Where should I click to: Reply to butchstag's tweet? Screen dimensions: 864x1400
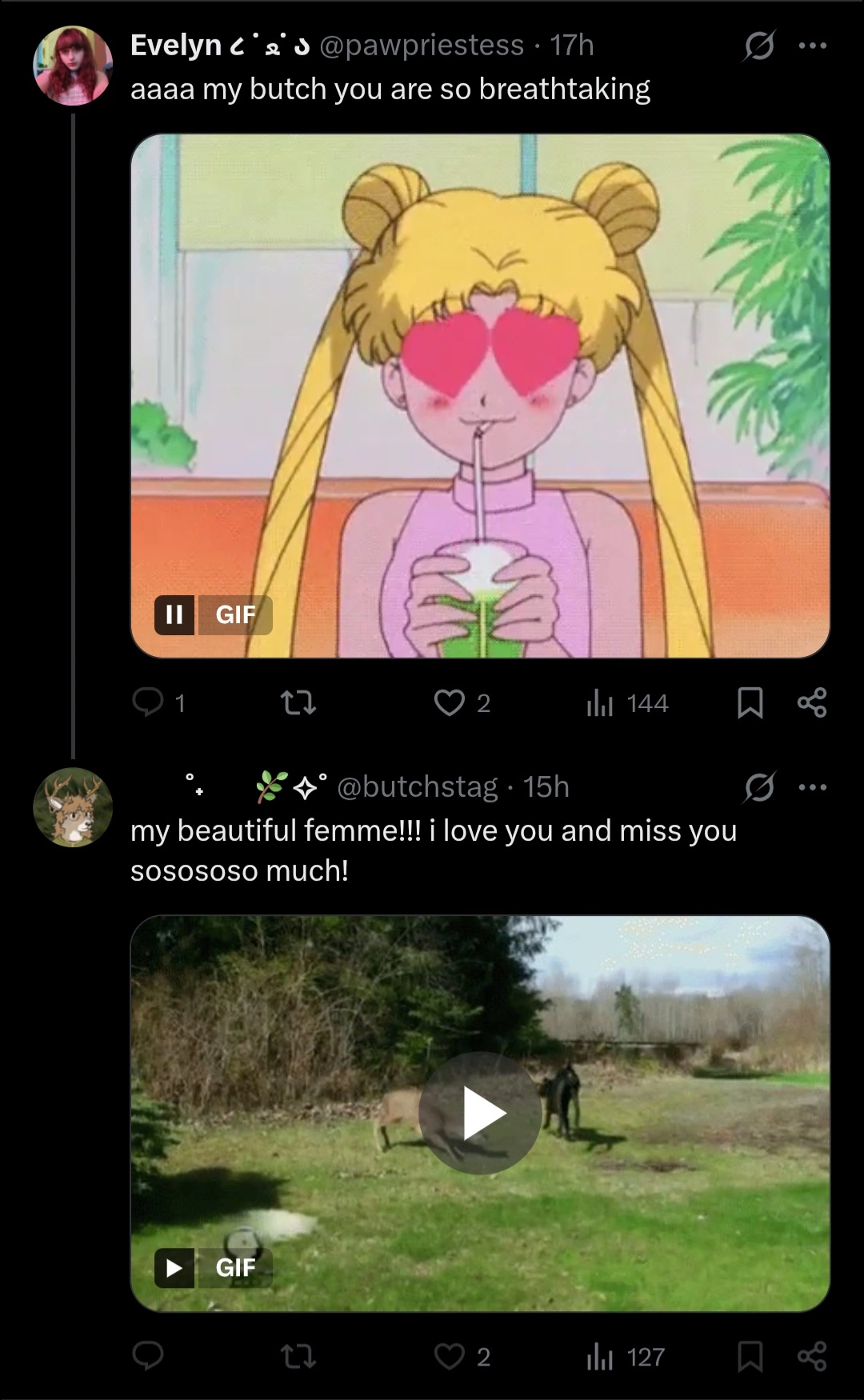pos(148,1357)
